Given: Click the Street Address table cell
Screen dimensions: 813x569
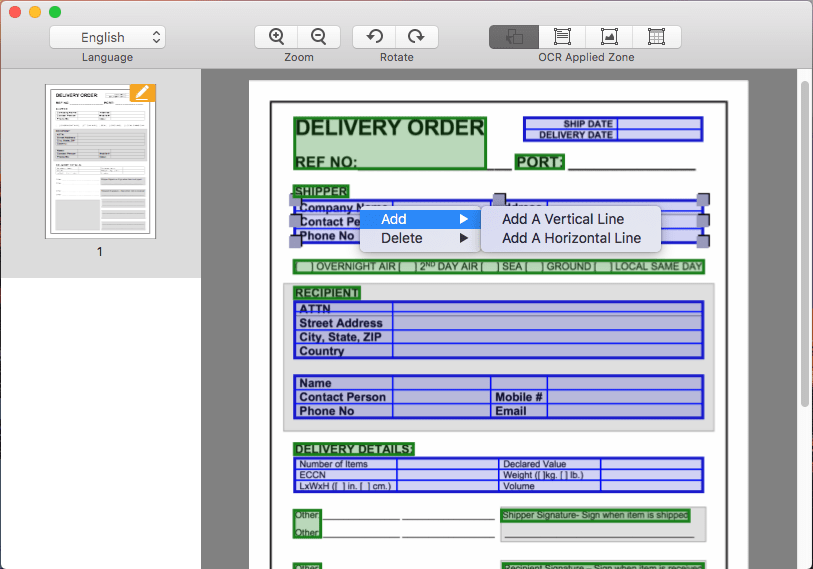Looking at the screenshot, I should [x=344, y=323].
